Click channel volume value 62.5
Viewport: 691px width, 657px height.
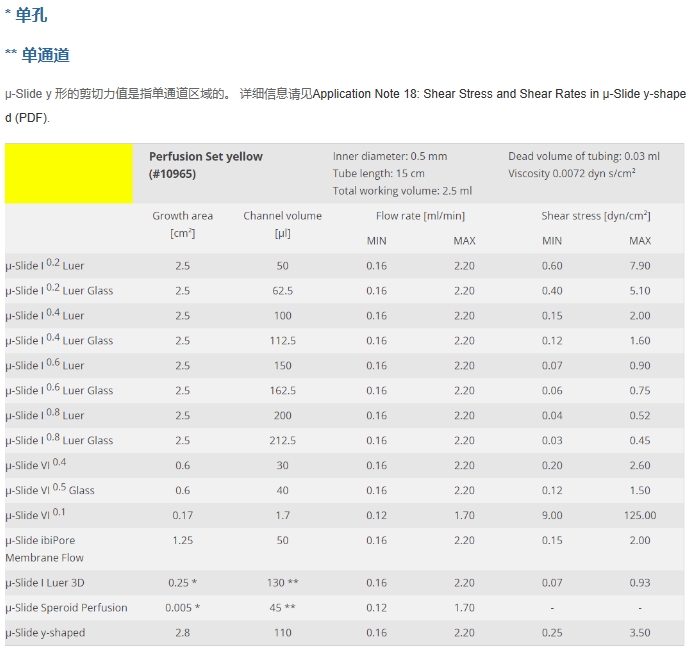tap(282, 291)
